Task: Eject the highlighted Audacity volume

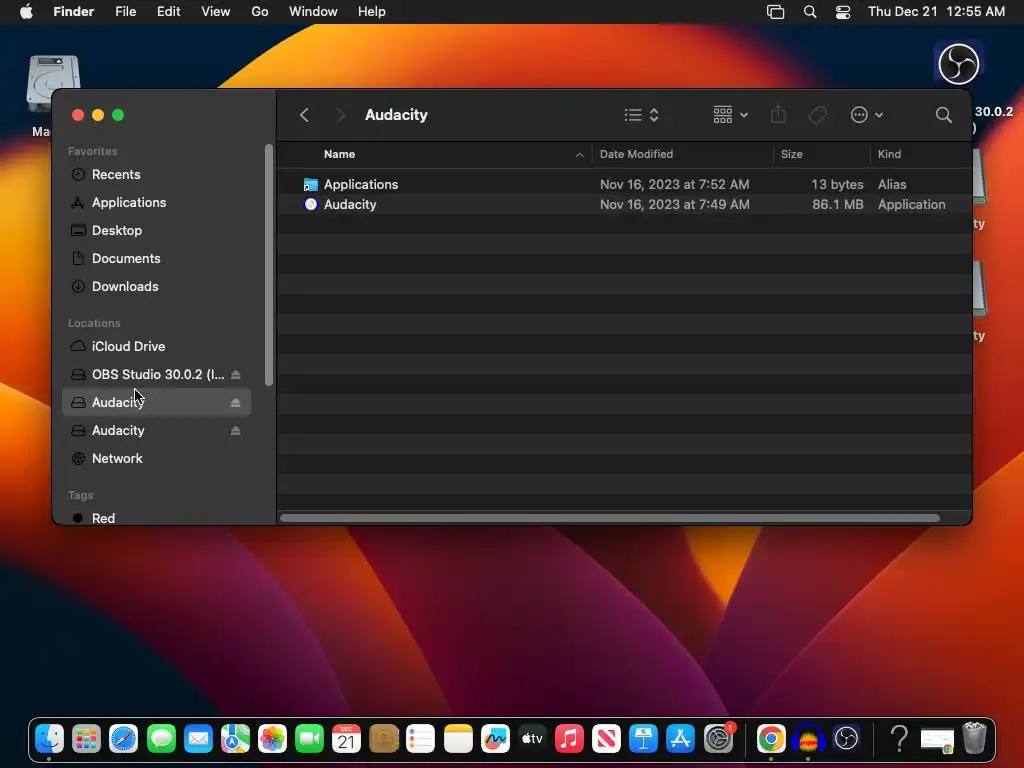Action: (x=236, y=403)
